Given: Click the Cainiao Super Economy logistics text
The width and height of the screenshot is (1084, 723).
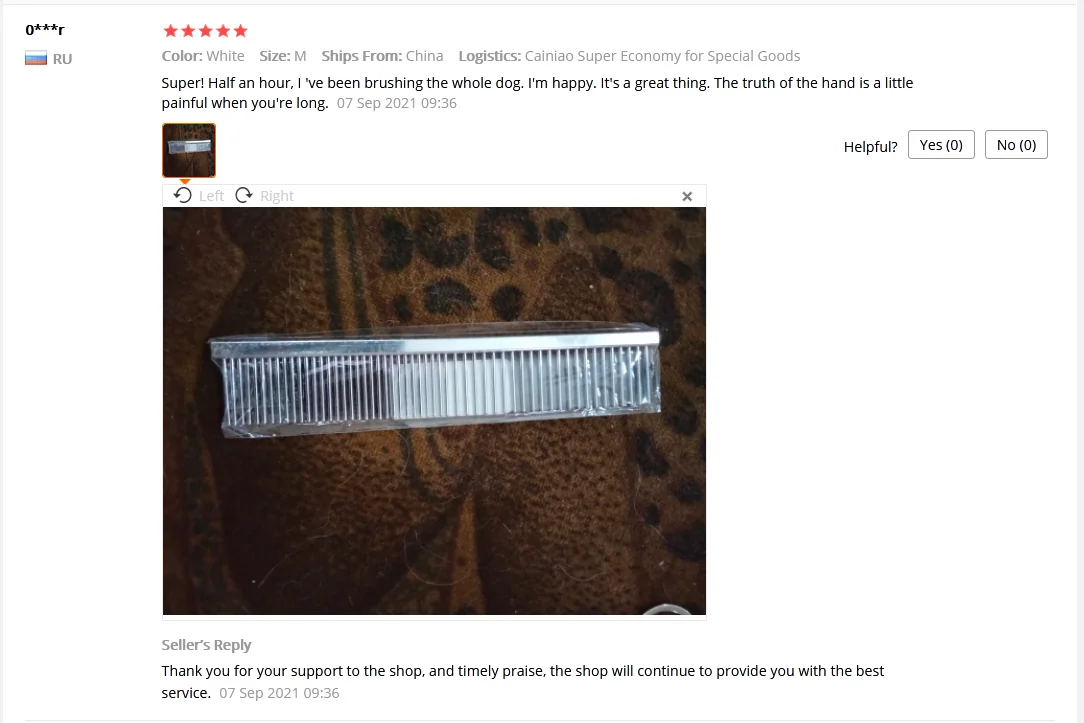Looking at the screenshot, I should (662, 56).
